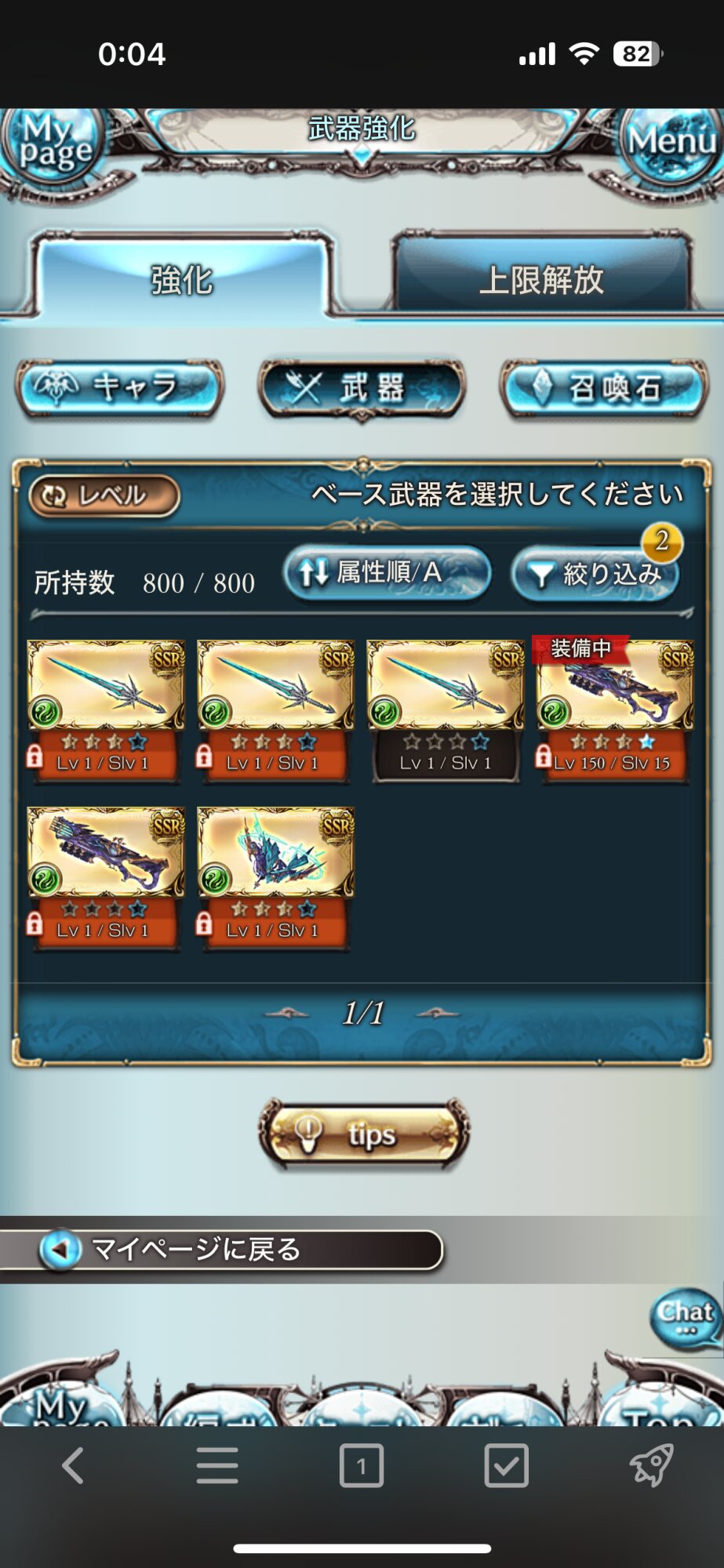
Task: Tap the browser rocket icon
Action: pyautogui.click(x=651, y=1465)
